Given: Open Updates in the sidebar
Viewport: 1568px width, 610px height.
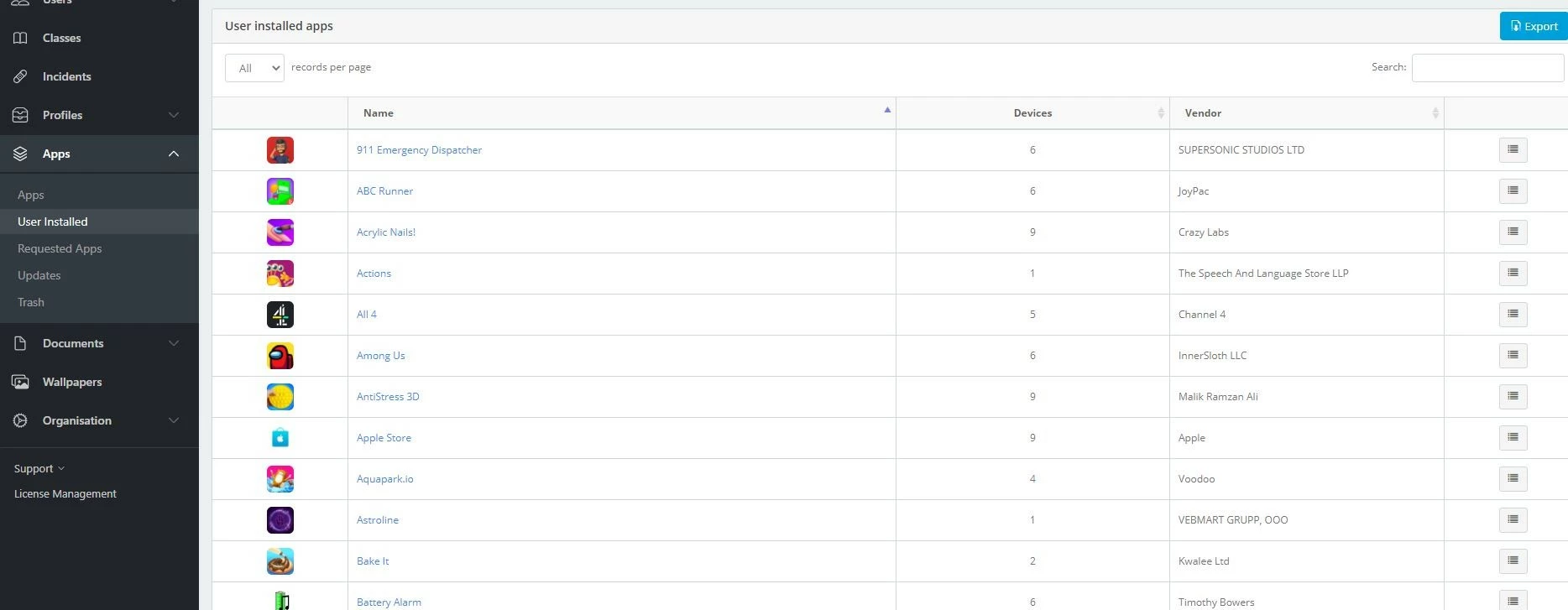Looking at the screenshot, I should coord(39,275).
